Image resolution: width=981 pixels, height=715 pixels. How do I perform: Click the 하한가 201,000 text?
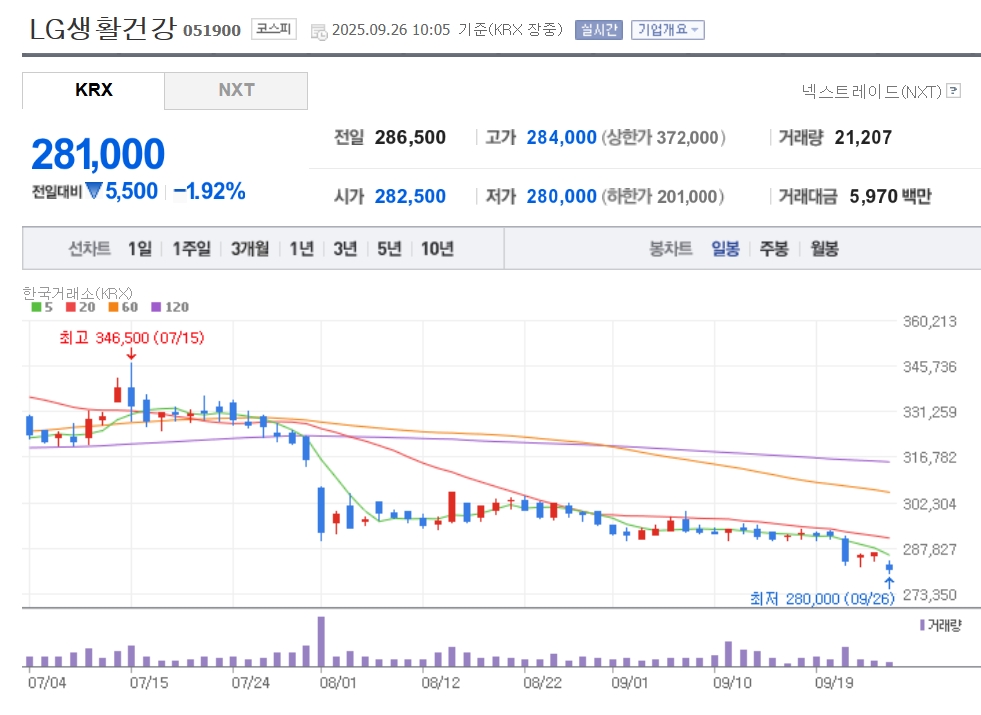coord(663,196)
